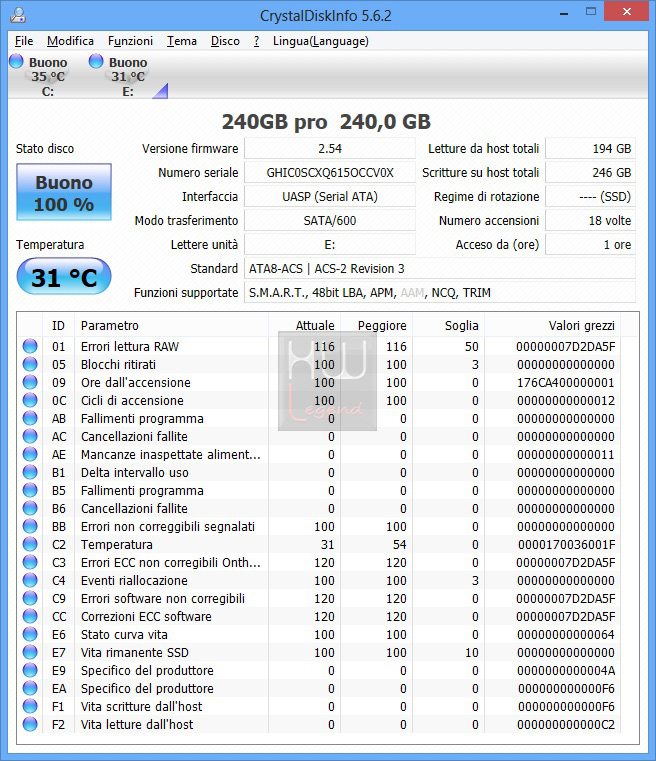Click status orb for C2 Temperatura row
This screenshot has width=656, height=761.
tap(30, 544)
